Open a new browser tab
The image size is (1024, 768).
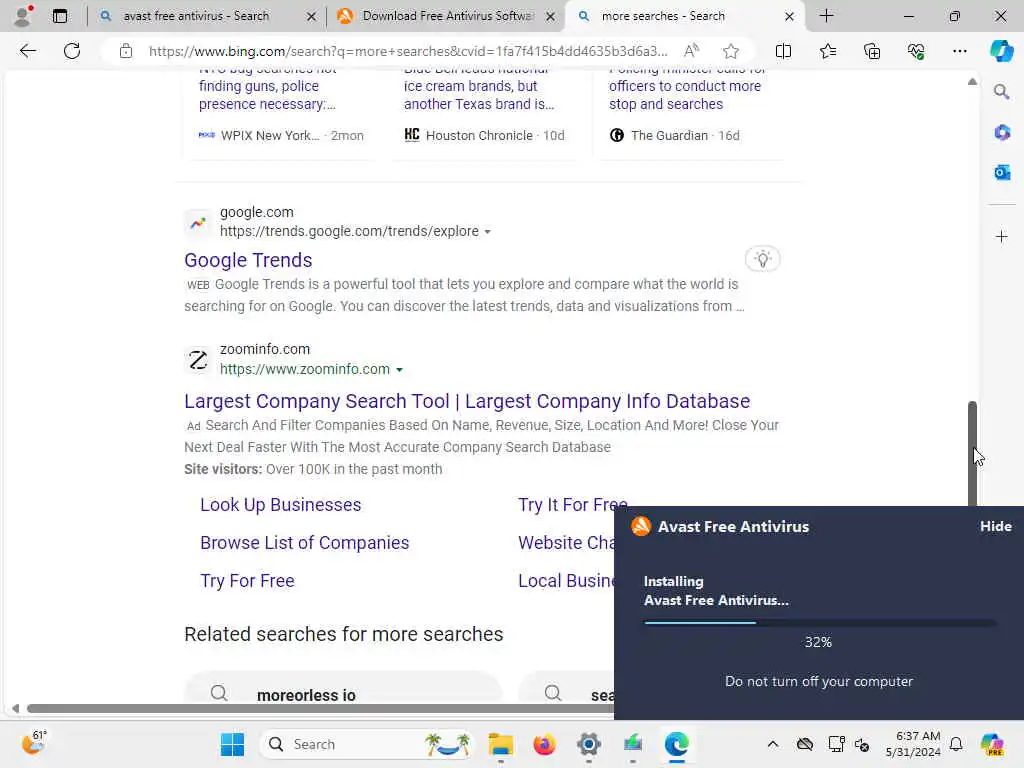click(826, 16)
